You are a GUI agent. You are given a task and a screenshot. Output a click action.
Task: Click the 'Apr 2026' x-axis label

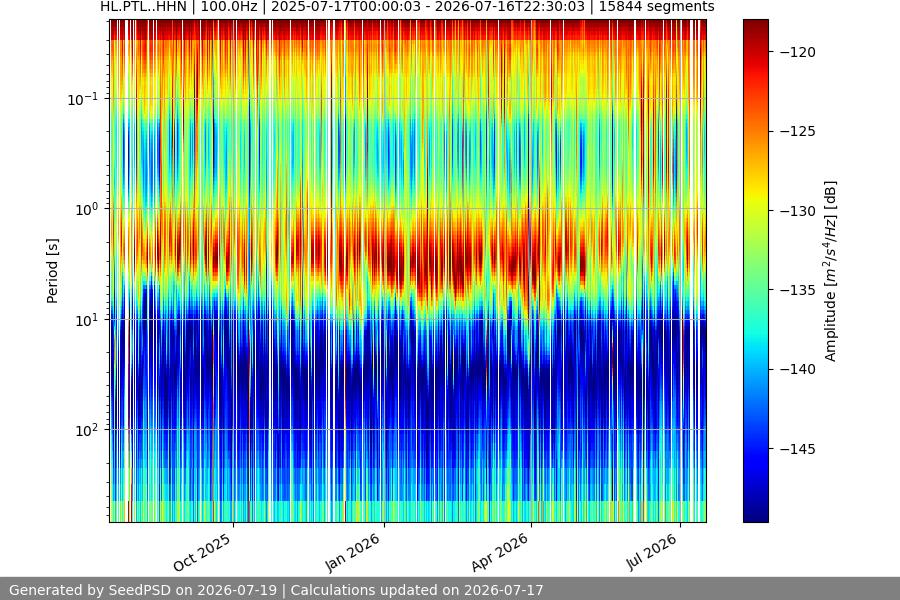499,552
